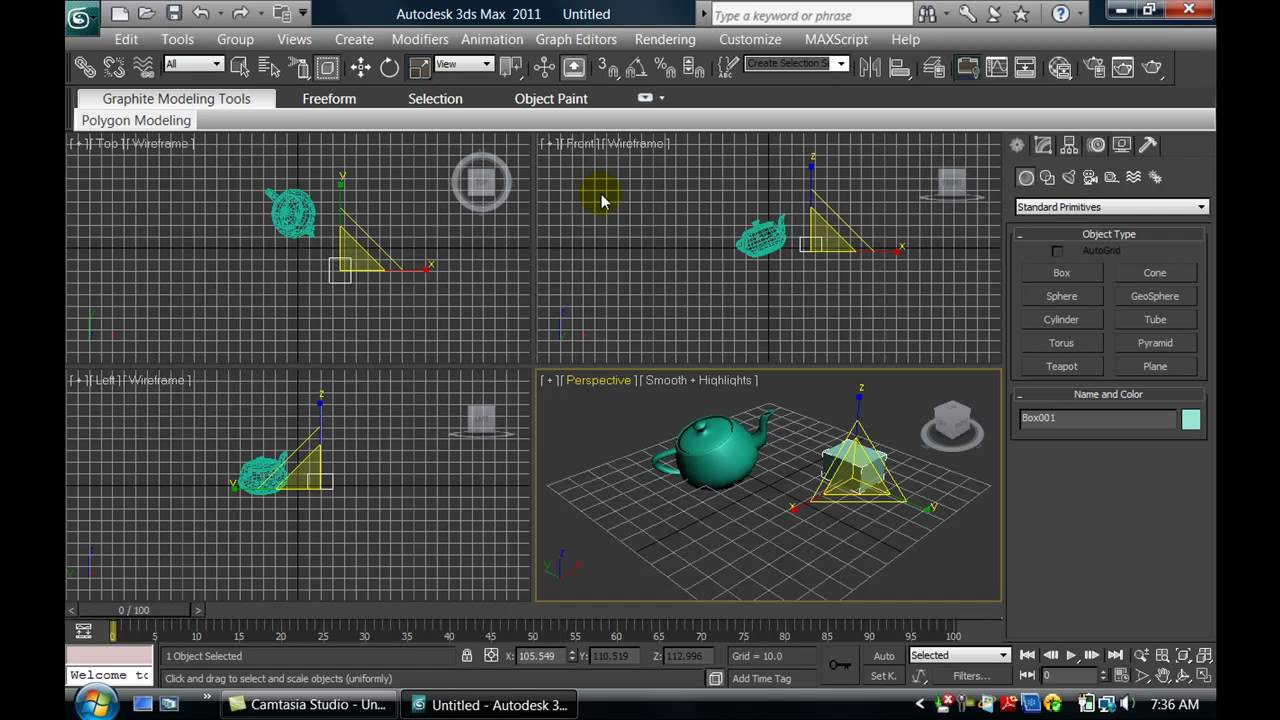The height and width of the screenshot is (720, 1280).
Task: Create a Box primitive
Action: tap(1061, 272)
